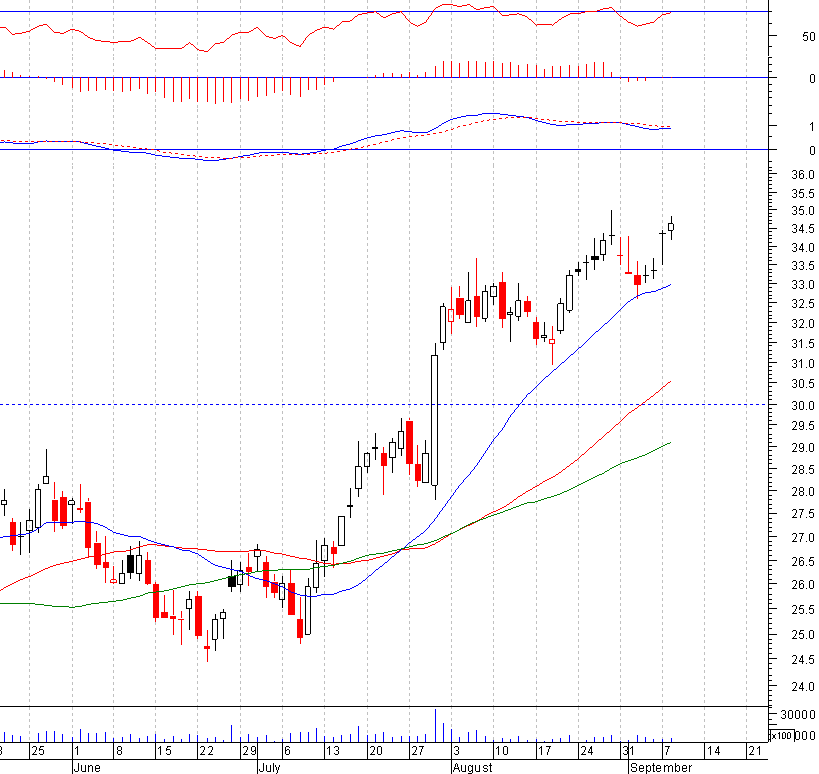Click the July 6 date label
Screen dimensions: 819x774
[287, 751]
